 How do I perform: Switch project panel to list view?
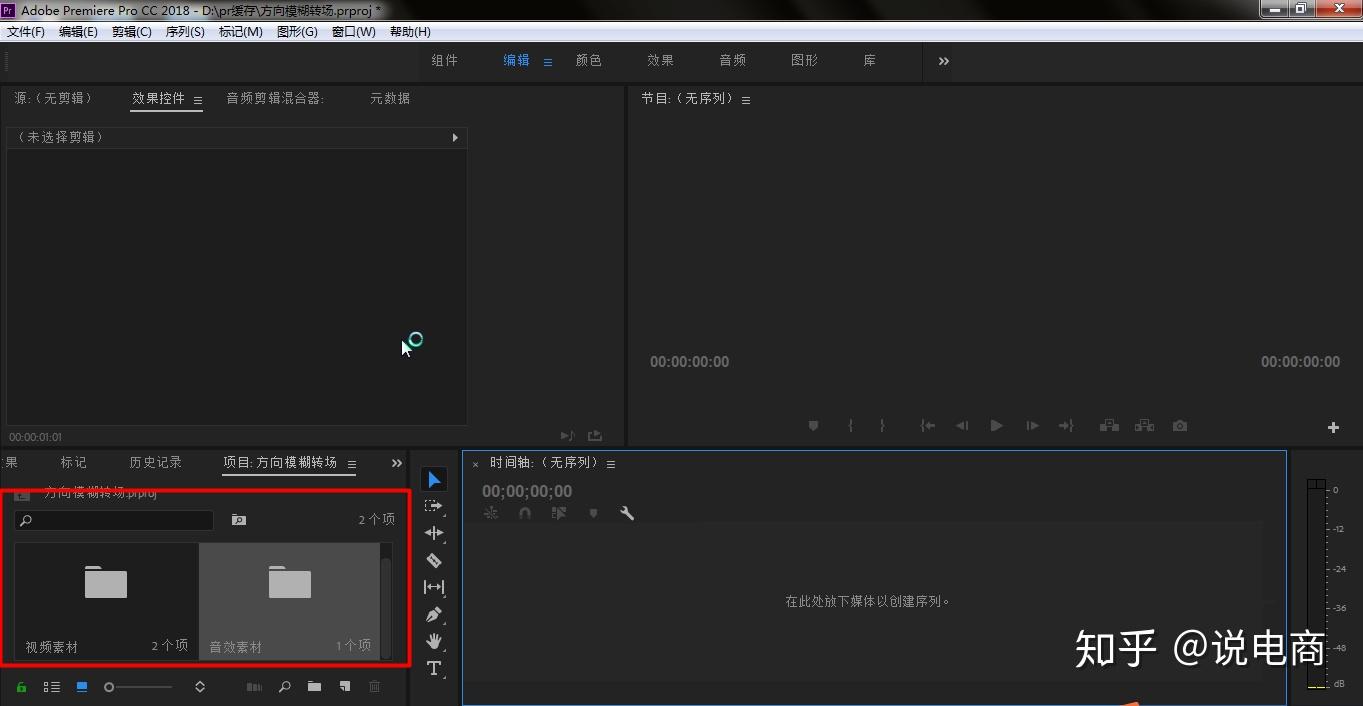pos(52,687)
